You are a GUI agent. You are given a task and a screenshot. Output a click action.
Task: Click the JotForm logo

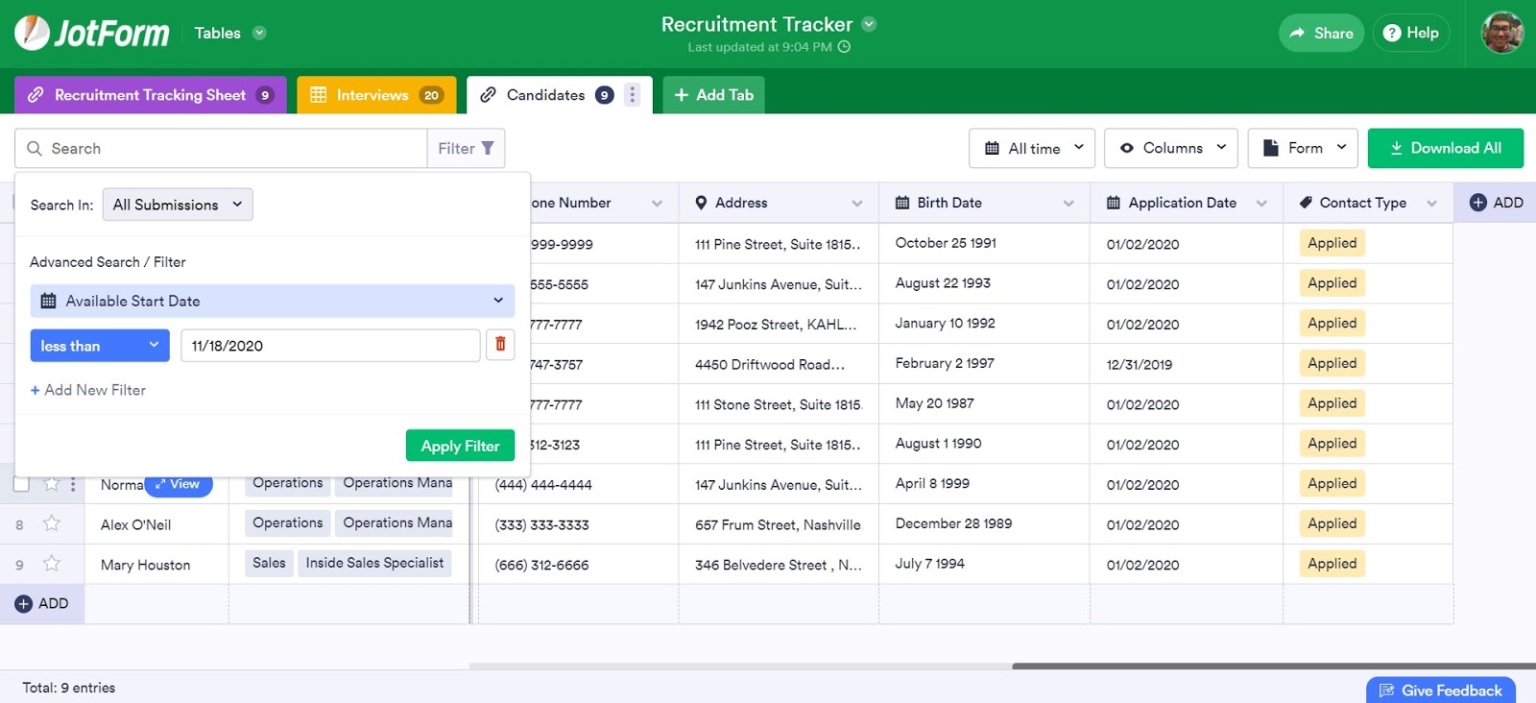coord(91,32)
